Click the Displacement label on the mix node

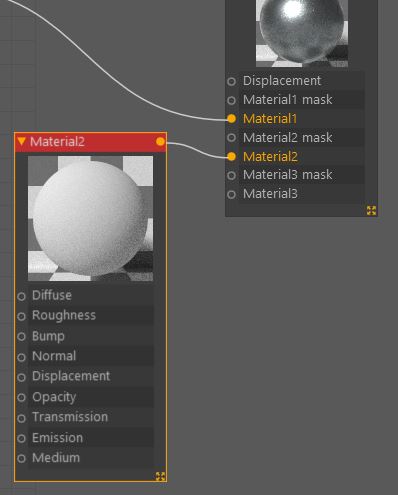pyautogui.click(x=282, y=81)
